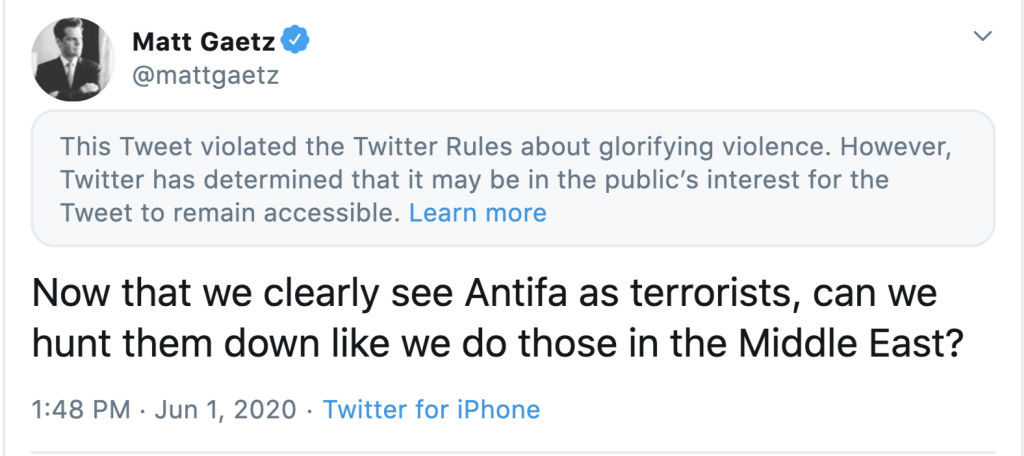1024x456 pixels.
Task: Click the Matt Gaetz display name
Action: (x=204, y=42)
